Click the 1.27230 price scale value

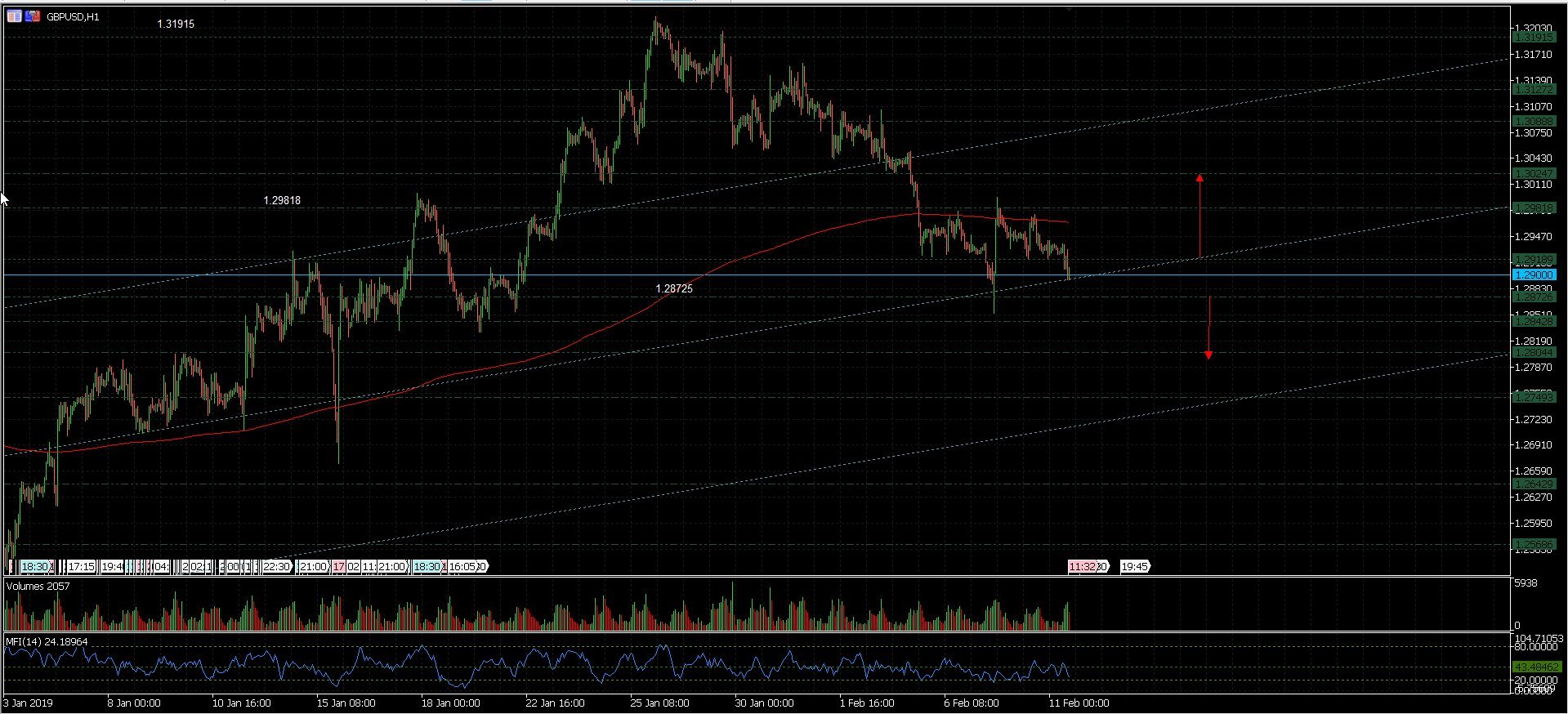tap(1533, 420)
